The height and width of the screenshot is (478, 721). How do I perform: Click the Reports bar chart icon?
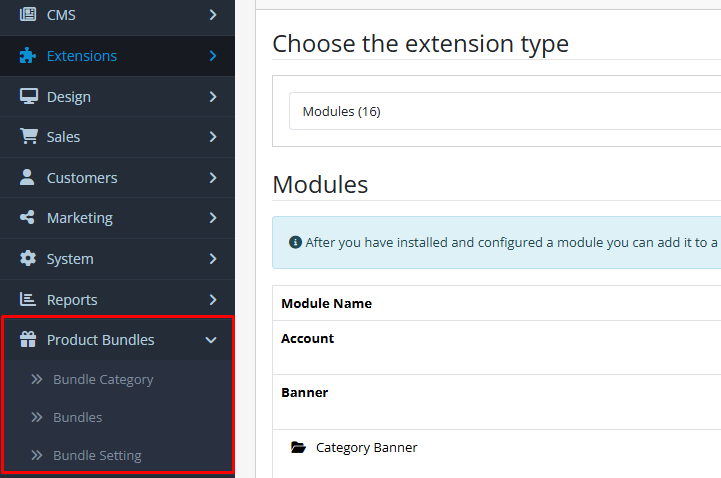coord(28,300)
